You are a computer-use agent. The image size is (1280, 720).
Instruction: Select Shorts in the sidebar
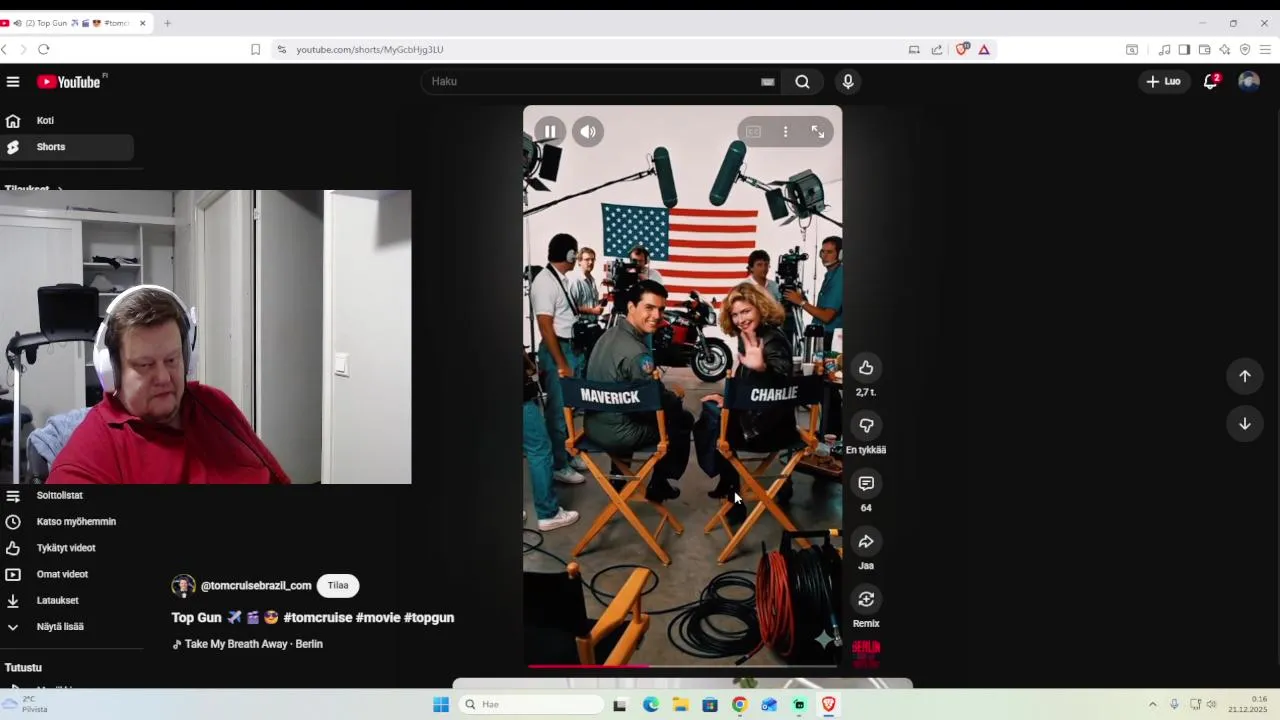coord(67,147)
